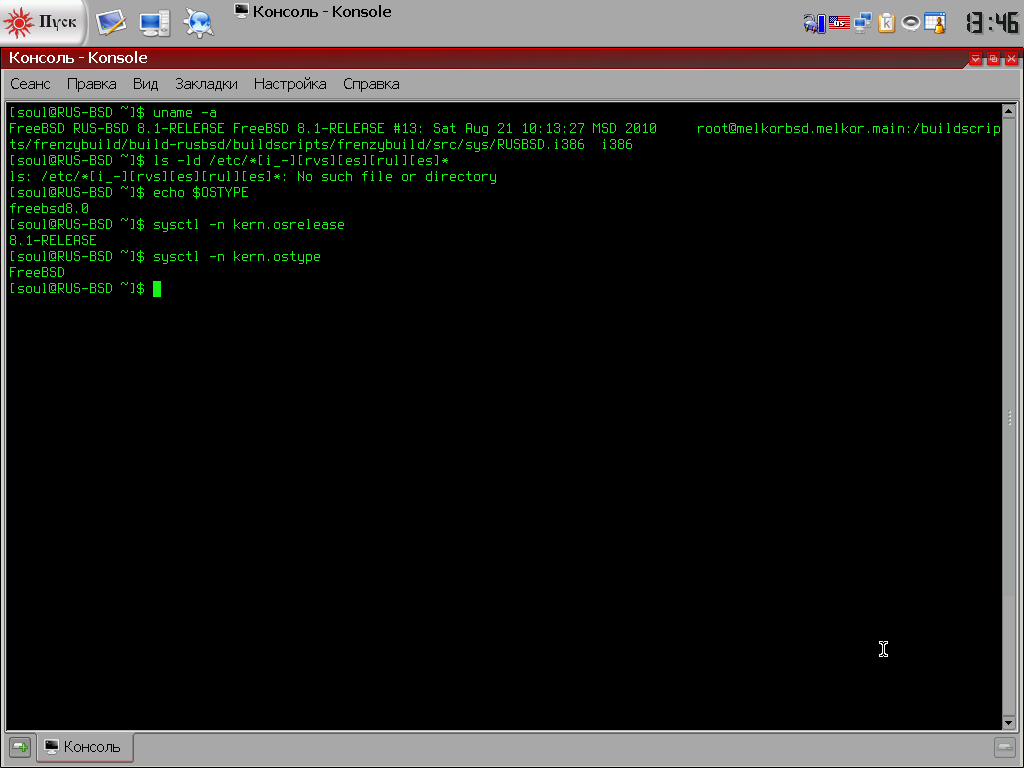Click the show desktop icon with pencil
Viewport: 1024px width, 768px height.
click(111, 23)
